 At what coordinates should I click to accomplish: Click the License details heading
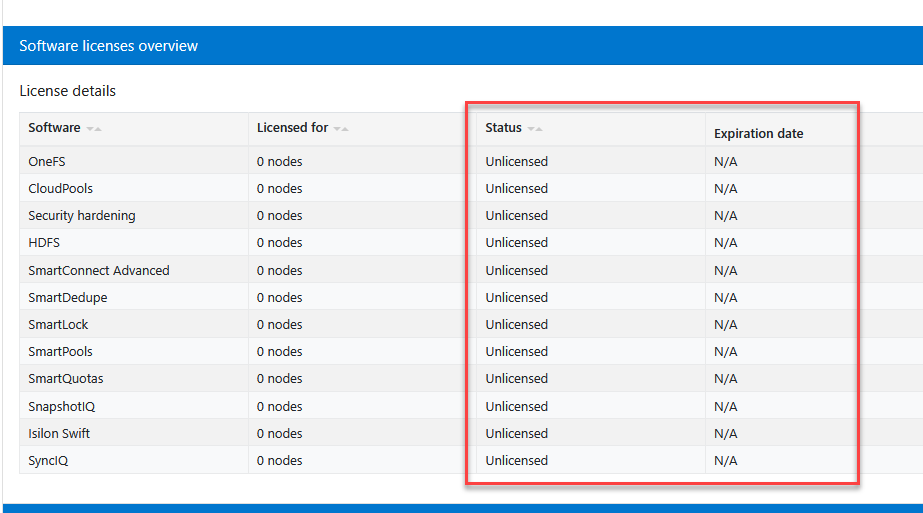tap(68, 91)
